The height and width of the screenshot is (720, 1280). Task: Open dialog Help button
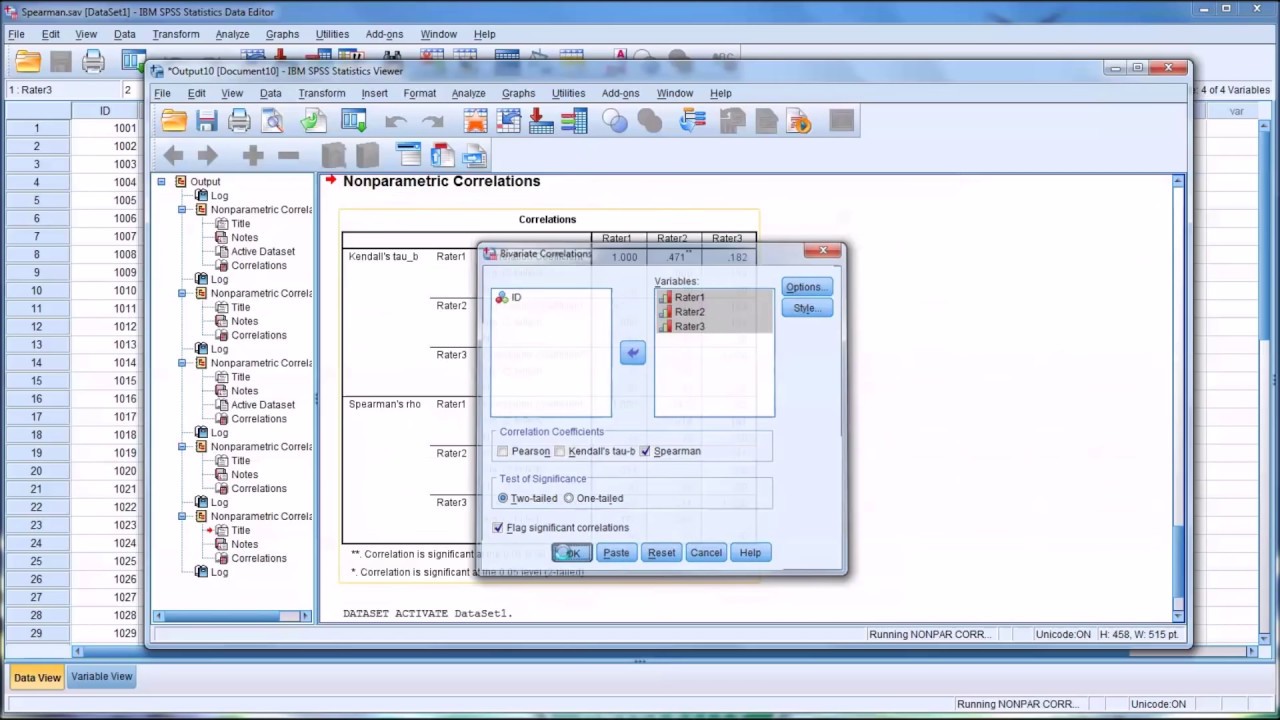750,553
